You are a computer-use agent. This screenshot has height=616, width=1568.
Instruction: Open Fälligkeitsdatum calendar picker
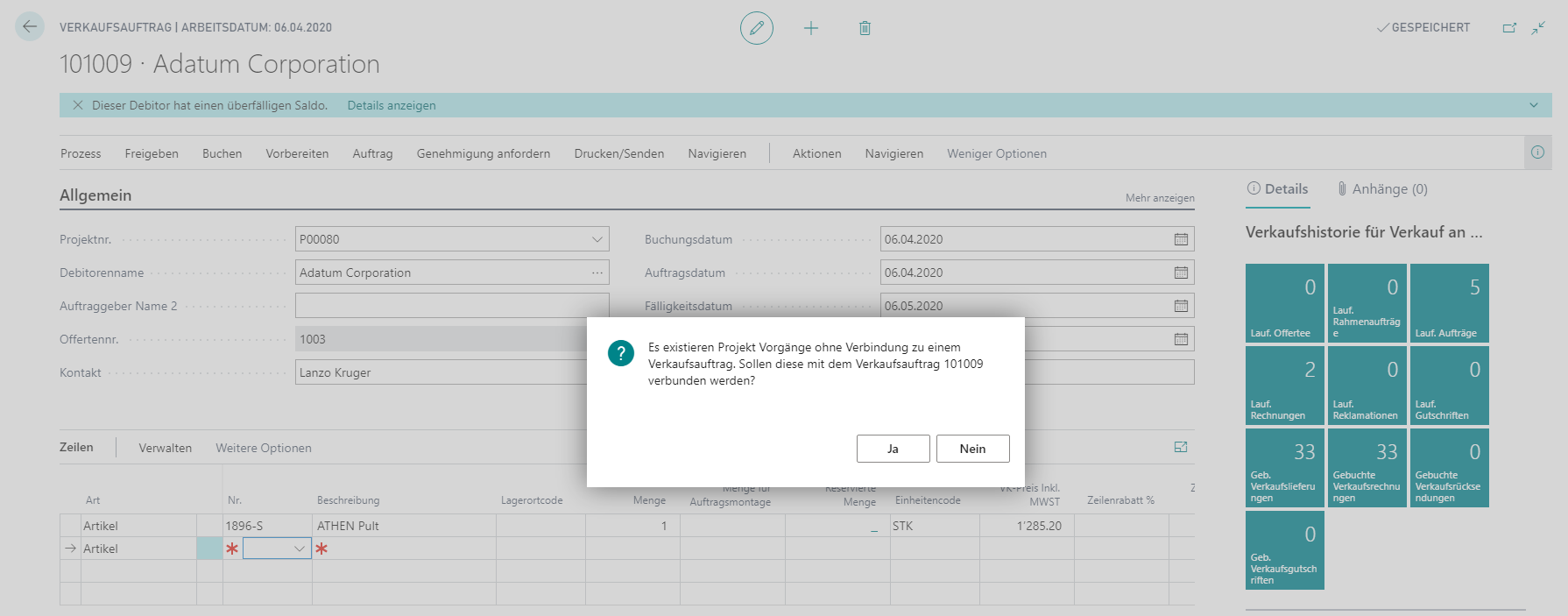(1181, 306)
